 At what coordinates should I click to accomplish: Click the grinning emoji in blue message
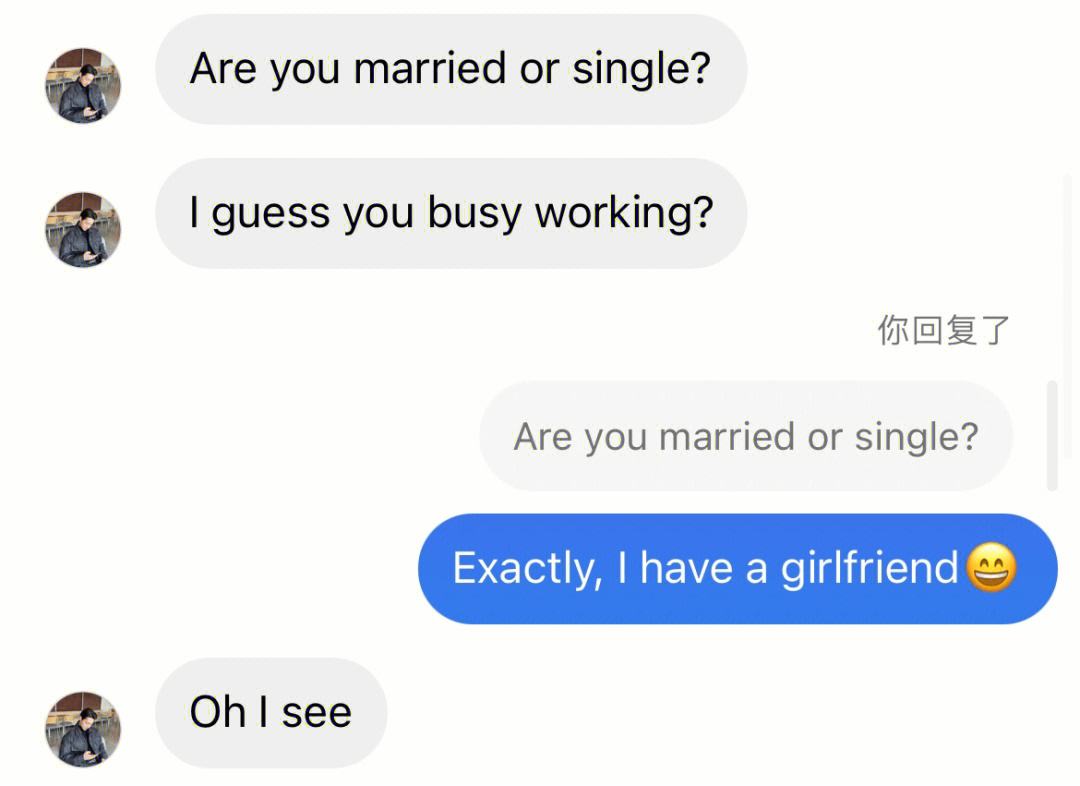(x=991, y=568)
